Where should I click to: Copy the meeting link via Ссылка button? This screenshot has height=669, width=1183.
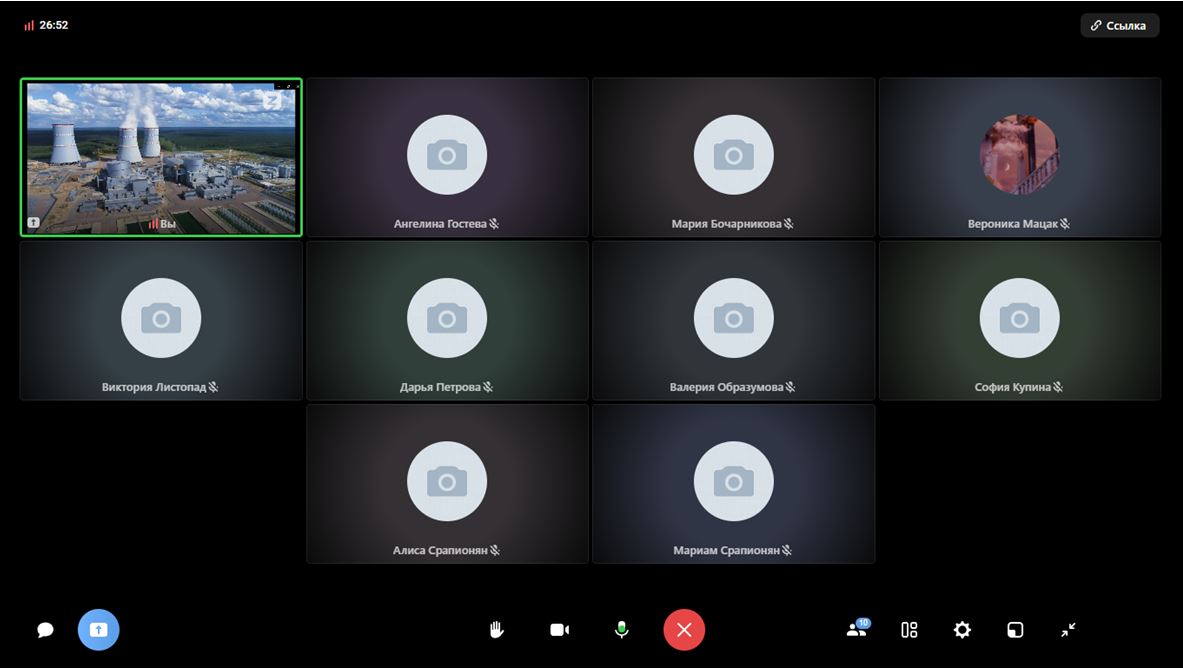[1120, 26]
